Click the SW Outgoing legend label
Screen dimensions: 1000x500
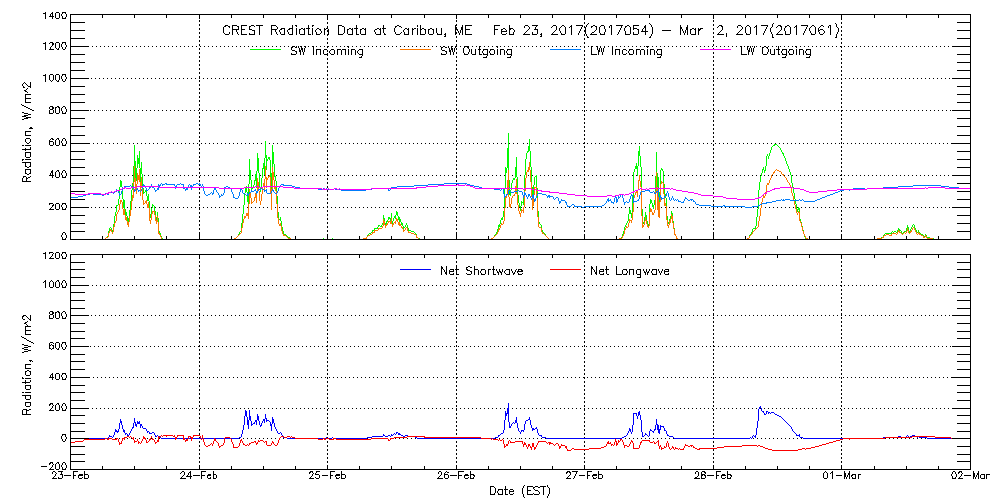476,51
